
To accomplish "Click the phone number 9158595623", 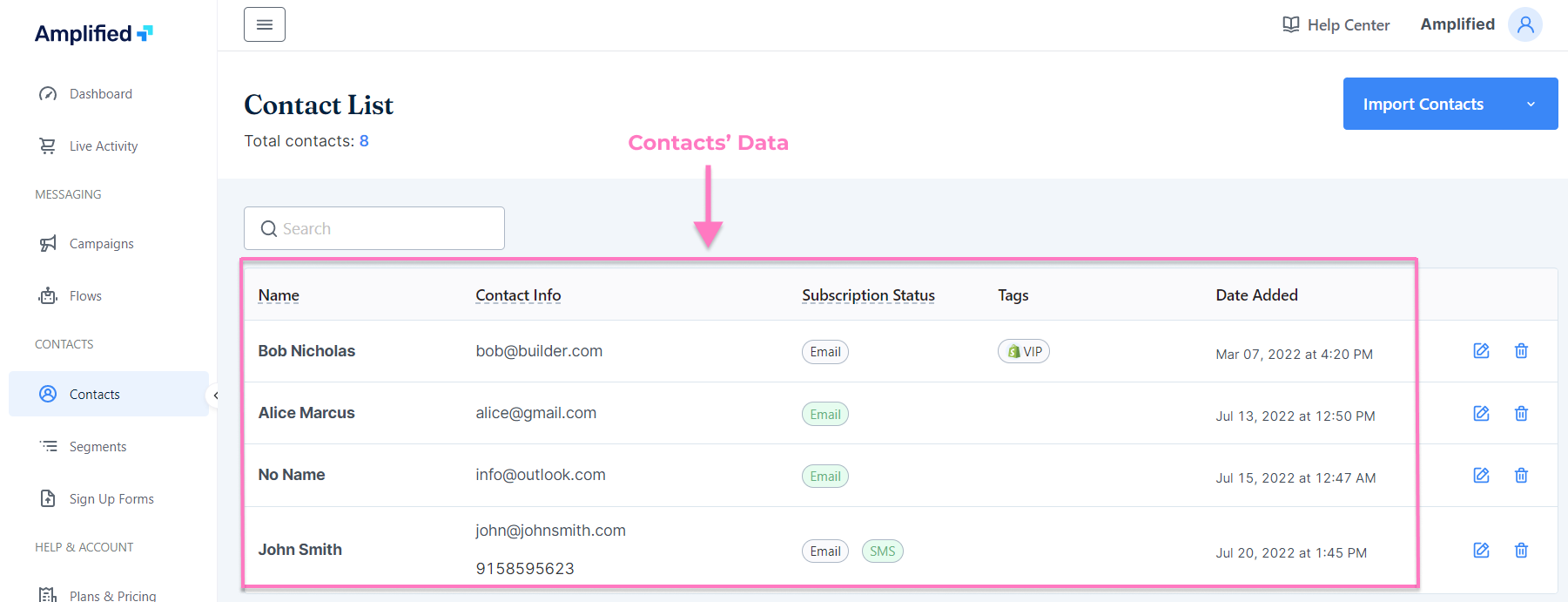I will 525,569.
